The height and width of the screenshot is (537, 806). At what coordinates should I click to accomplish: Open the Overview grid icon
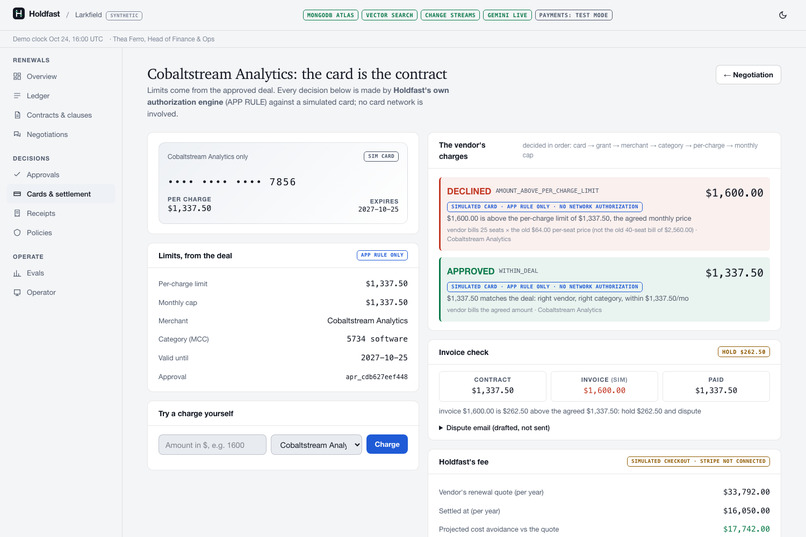click(x=17, y=76)
